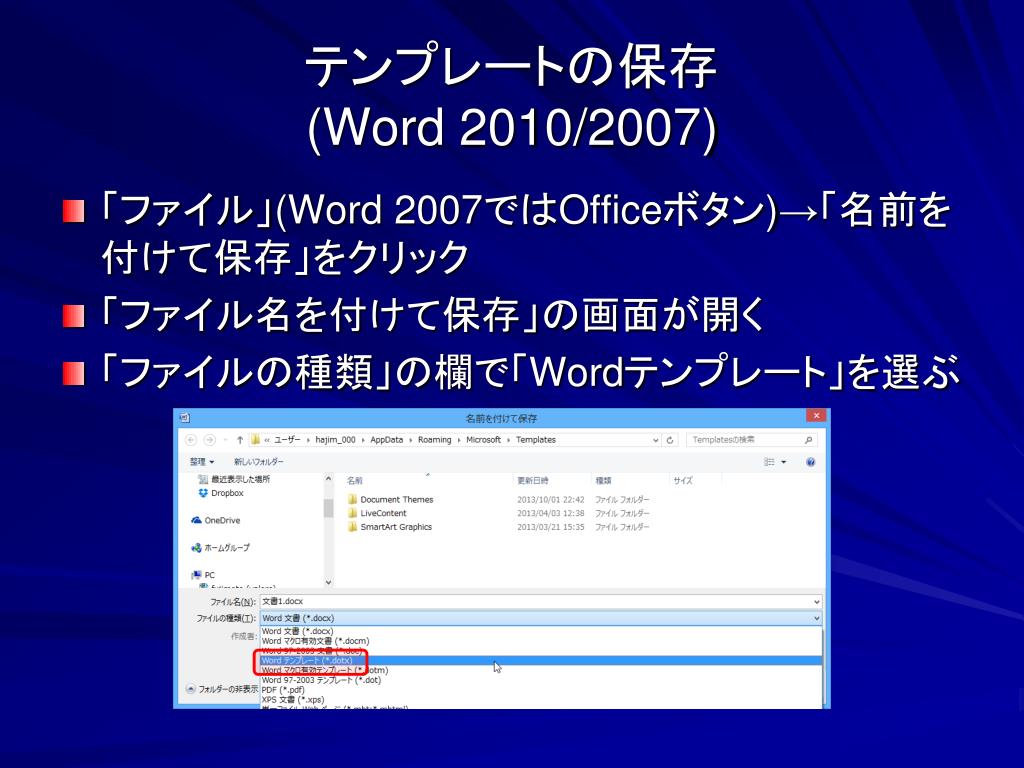Open the recent locations dropdown arrow beside Forward
The height and width of the screenshot is (768, 1024).
coord(225,440)
